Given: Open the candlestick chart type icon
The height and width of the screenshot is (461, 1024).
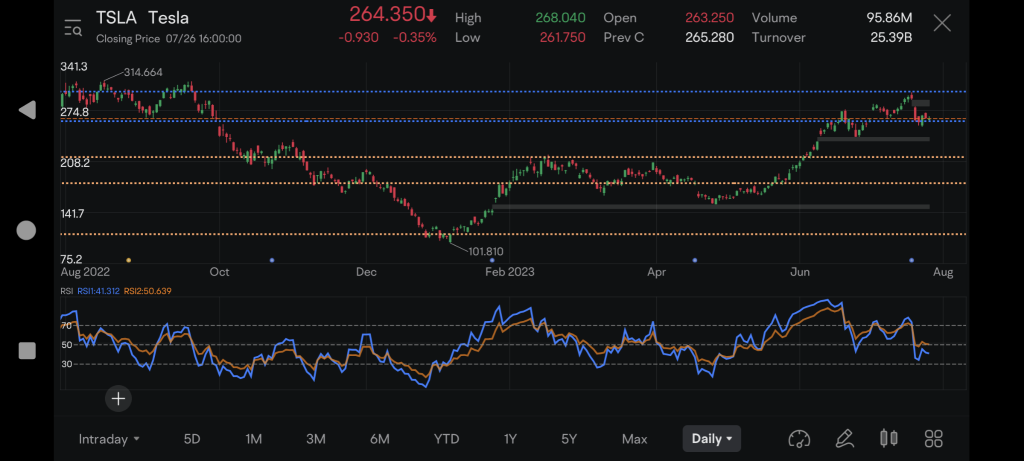Looking at the screenshot, I should [x=889, y=438].
